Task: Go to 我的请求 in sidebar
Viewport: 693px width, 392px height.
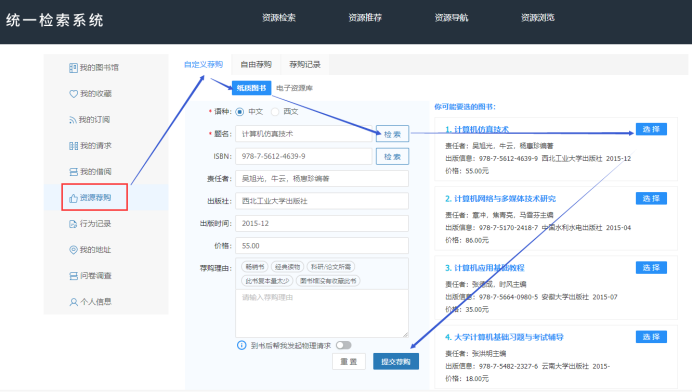Action: click(x=91, y=146)
